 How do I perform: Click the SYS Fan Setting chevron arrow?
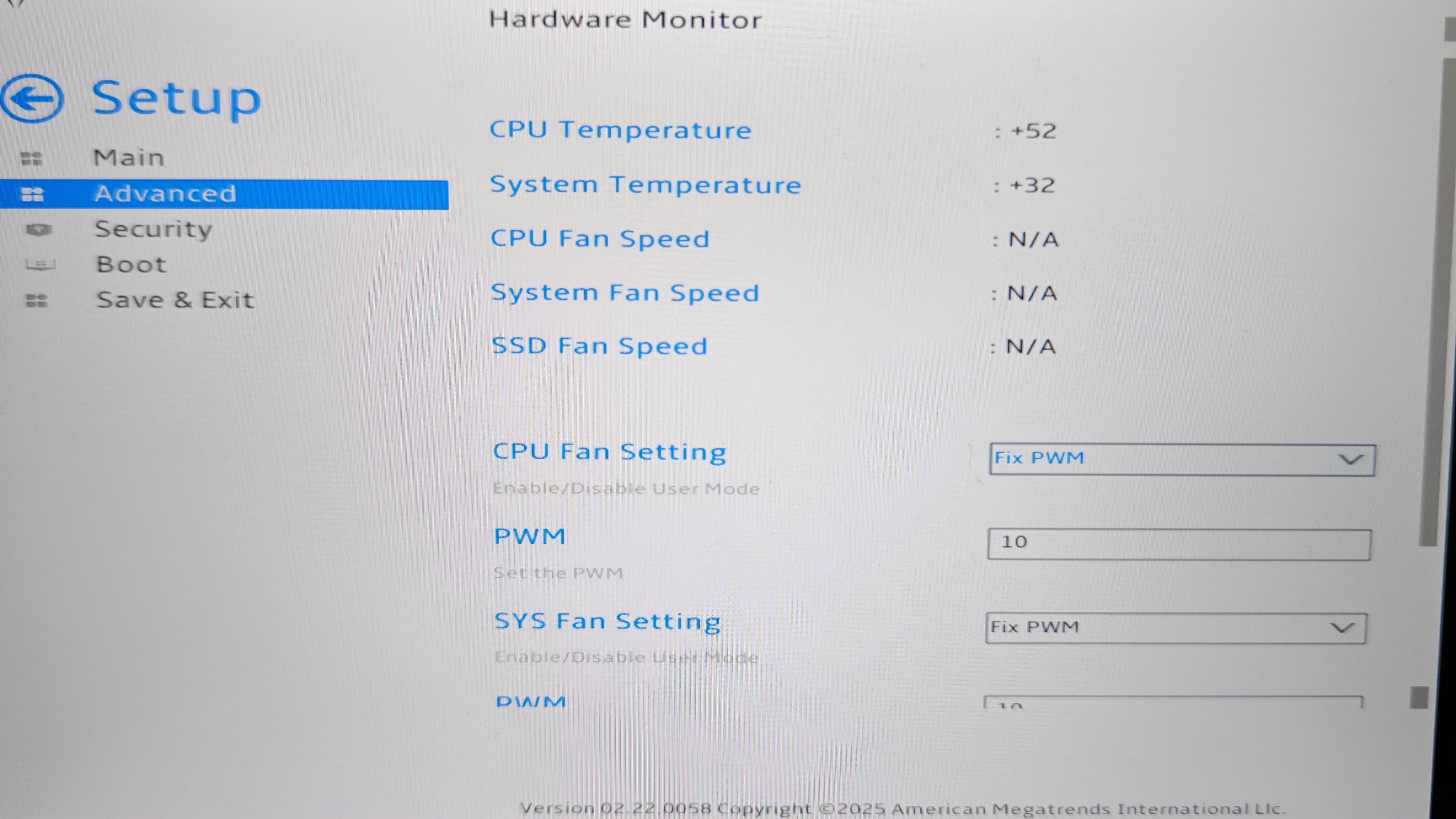pyautogui.click(x=1342, y=628)
